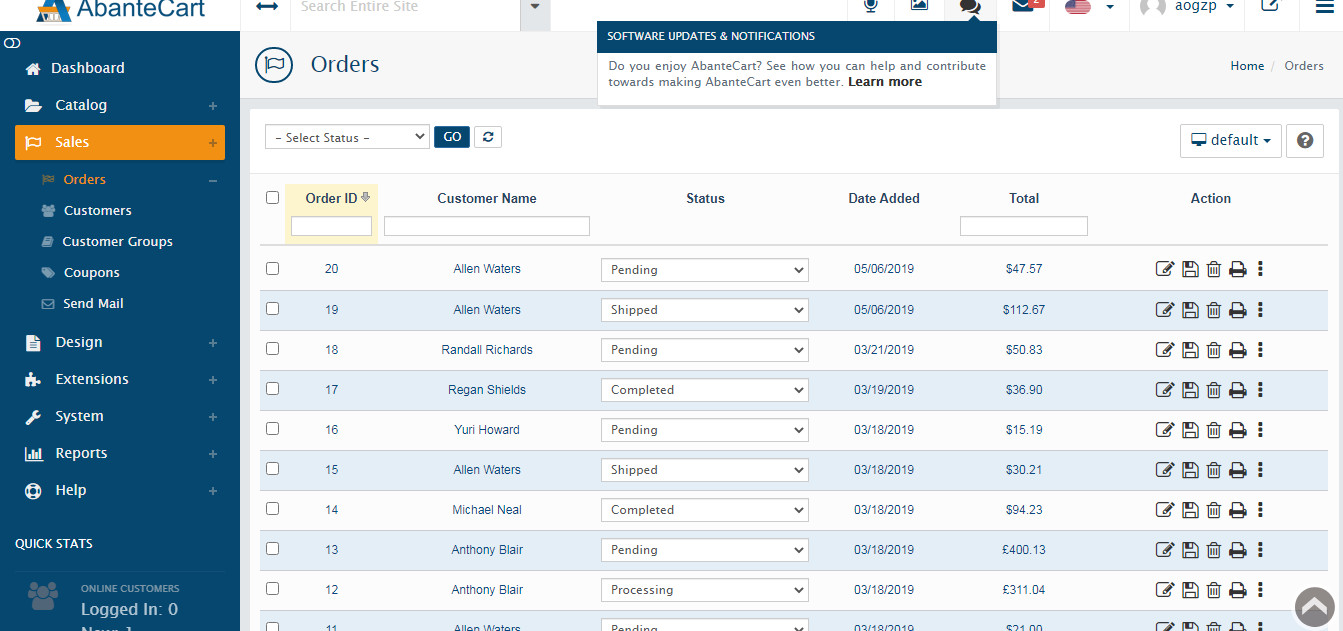1343x631 pixels.
Task: Check the checkbox for order 14
Action: tap(272, 508)
